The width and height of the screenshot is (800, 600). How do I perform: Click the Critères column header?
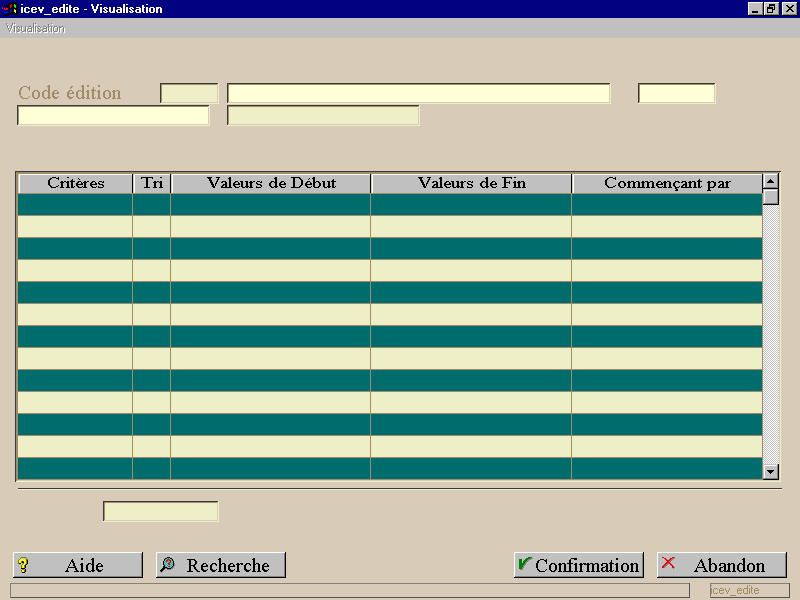76,183
